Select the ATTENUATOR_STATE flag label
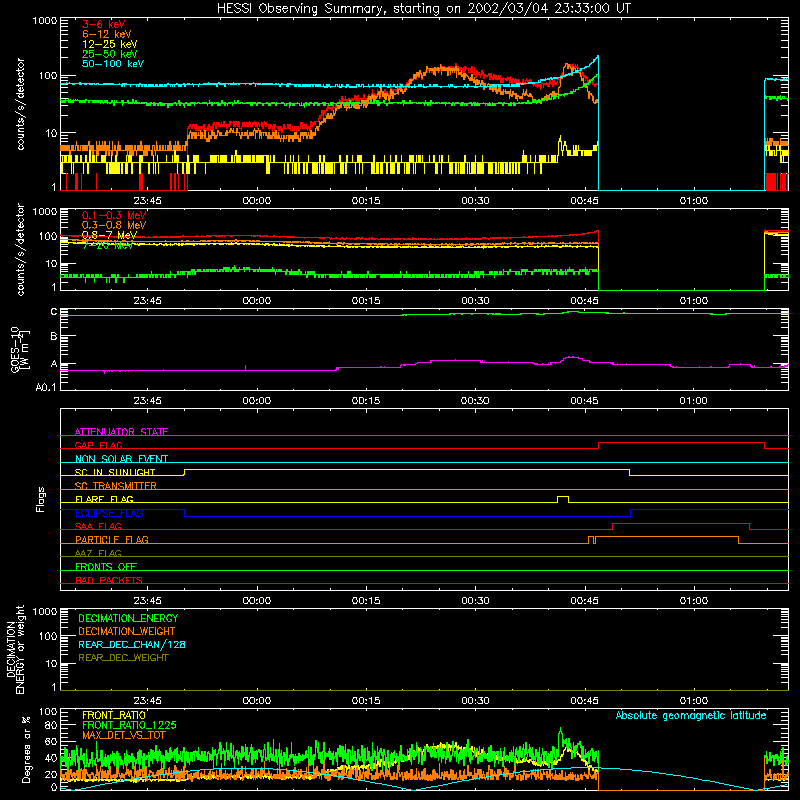800x800 pixels. 121,432
